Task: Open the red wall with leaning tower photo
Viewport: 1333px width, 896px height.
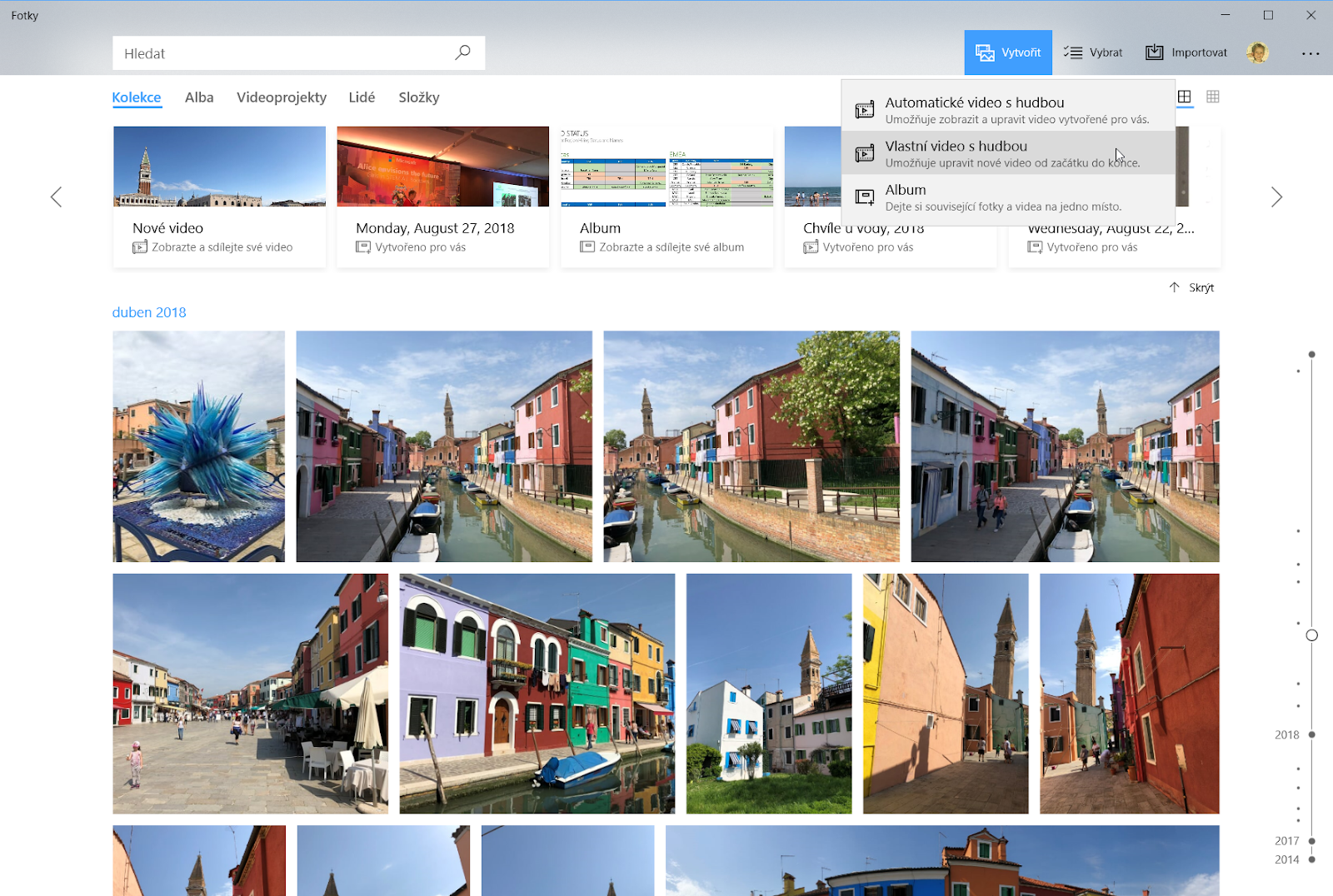Action: point(1130,694)
